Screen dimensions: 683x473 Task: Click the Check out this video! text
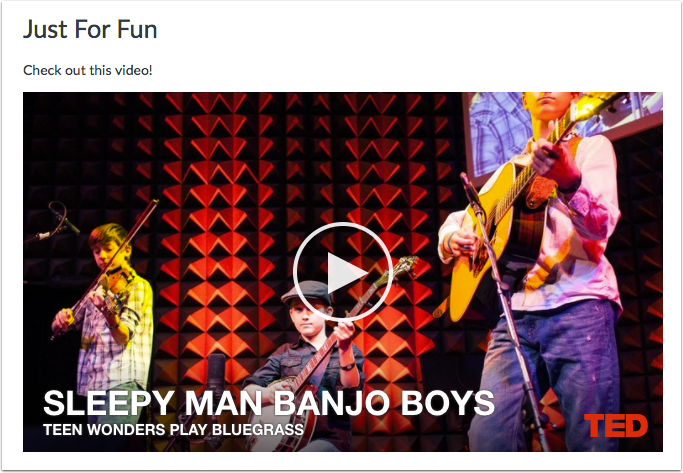(x=88, y=70)
